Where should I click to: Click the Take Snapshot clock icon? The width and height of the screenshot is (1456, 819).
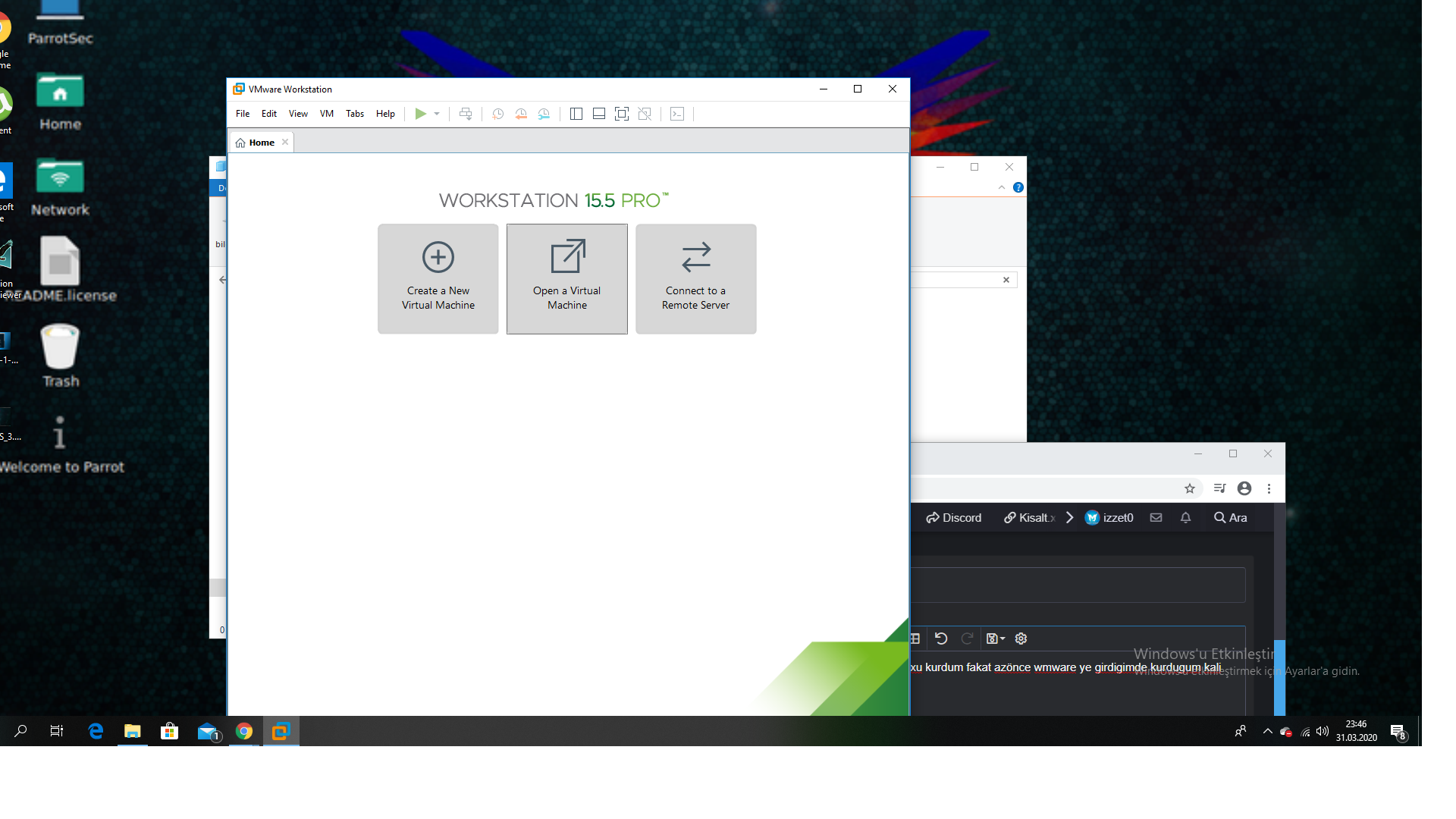pos(497,114)
